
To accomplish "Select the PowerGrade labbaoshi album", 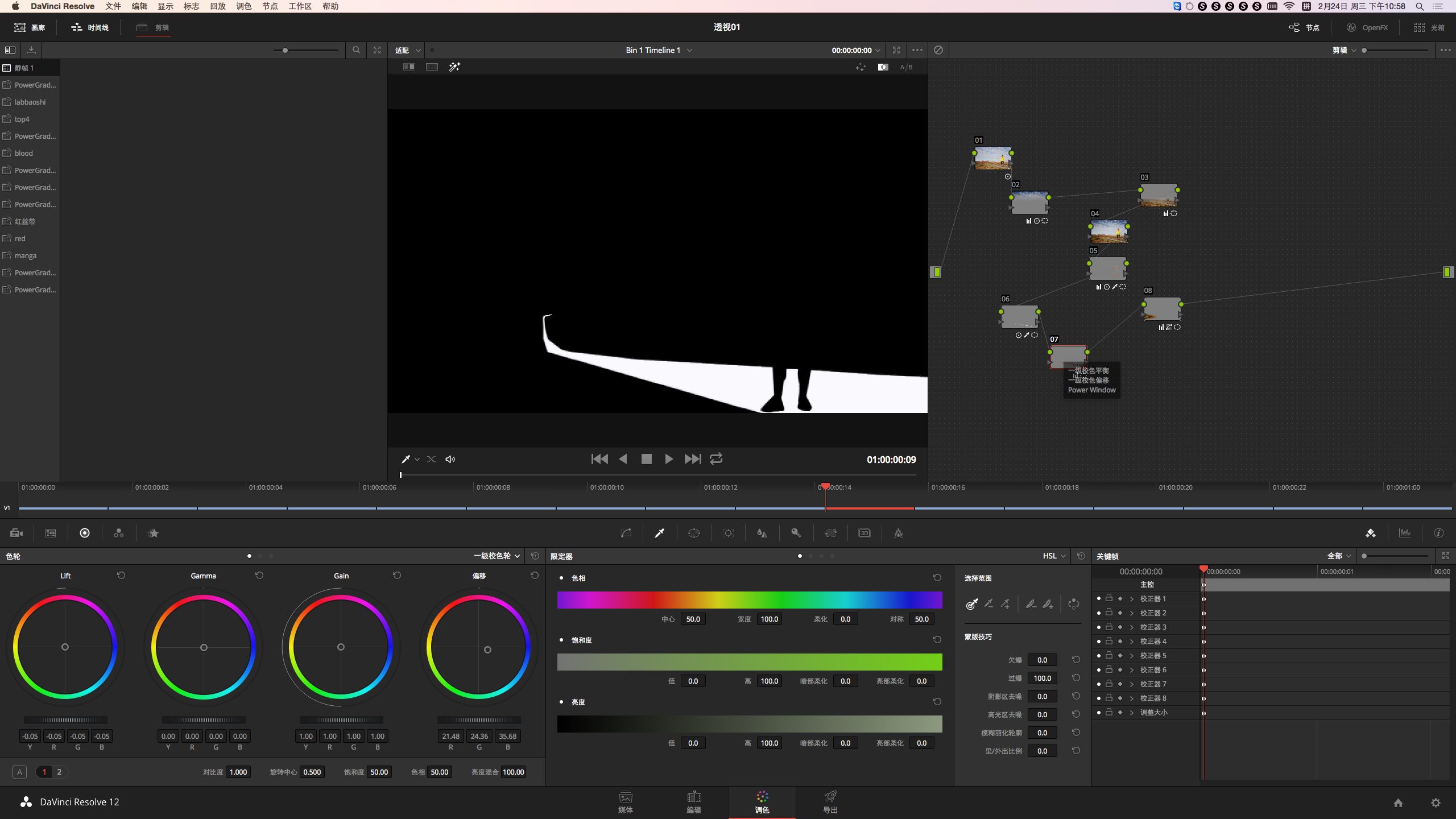I will pos(30,102).
